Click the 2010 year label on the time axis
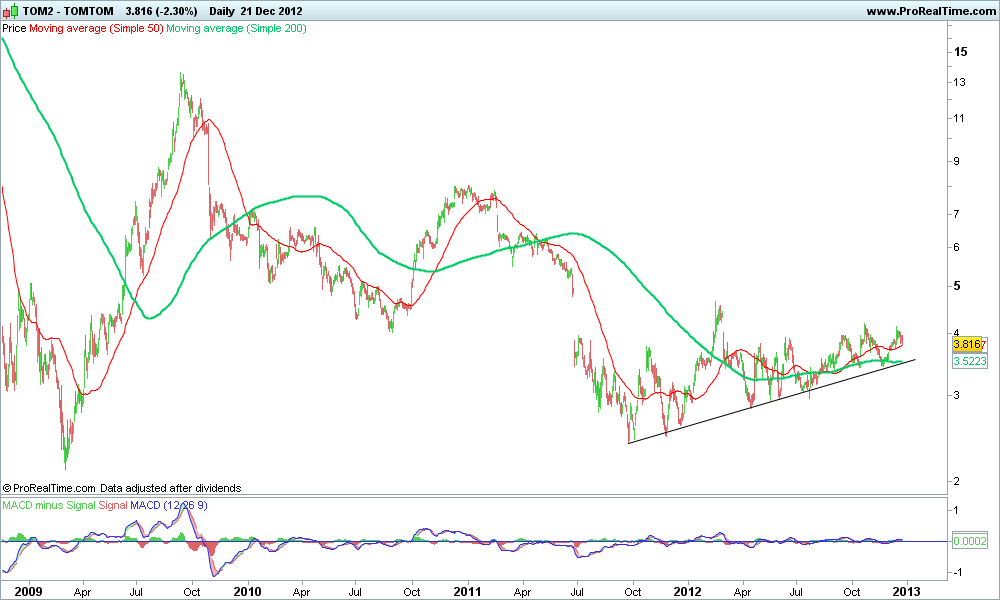 247,592
